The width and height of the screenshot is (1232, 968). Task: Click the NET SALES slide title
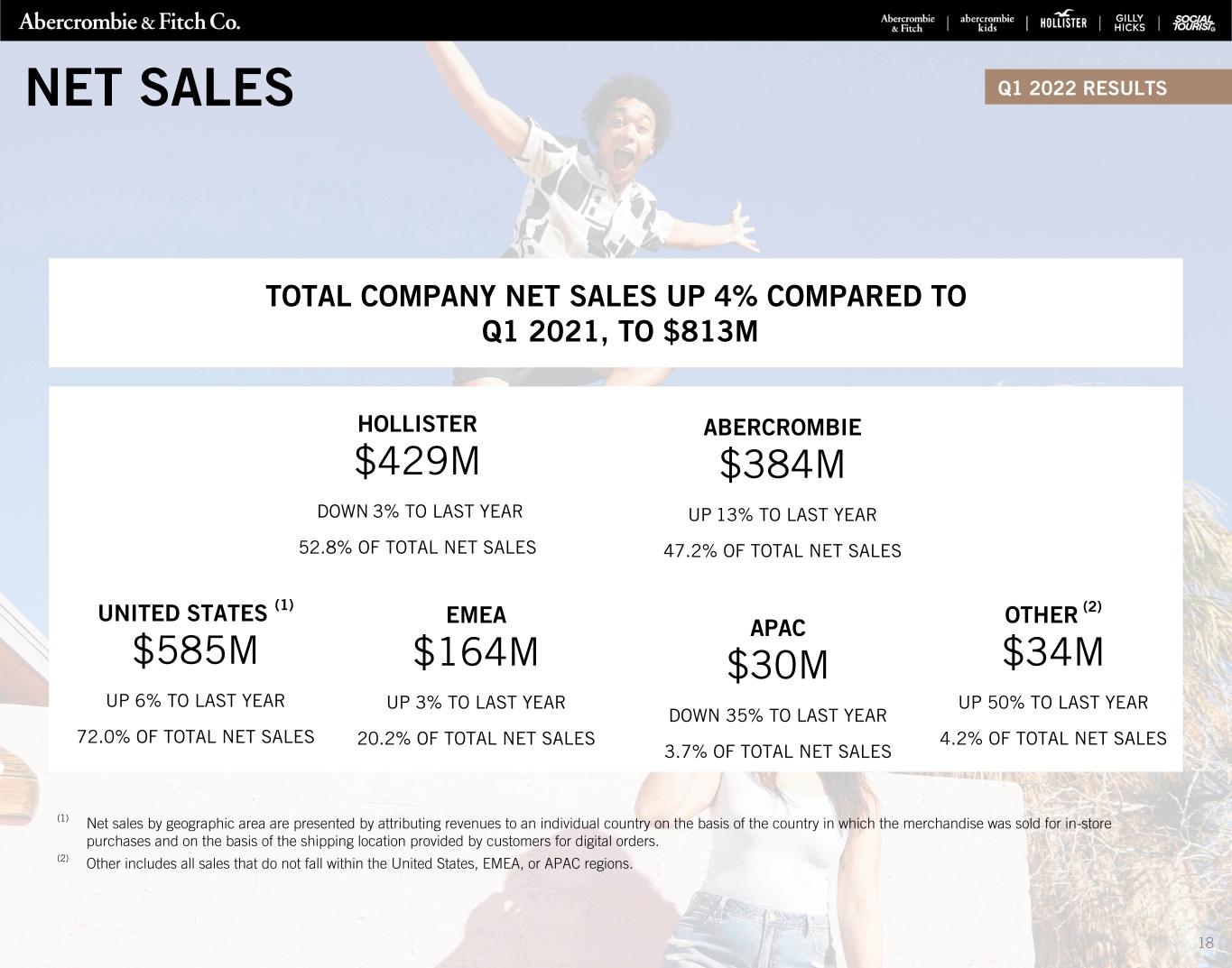160,88
